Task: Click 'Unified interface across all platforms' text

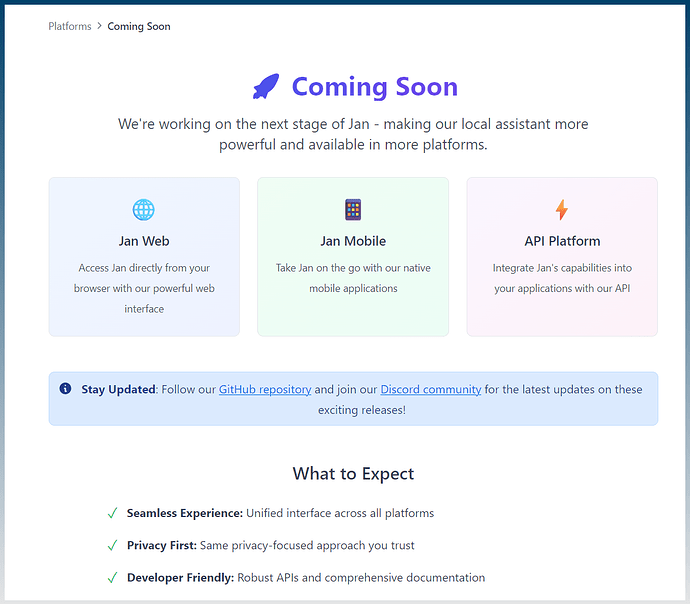Action: (340, 513)
